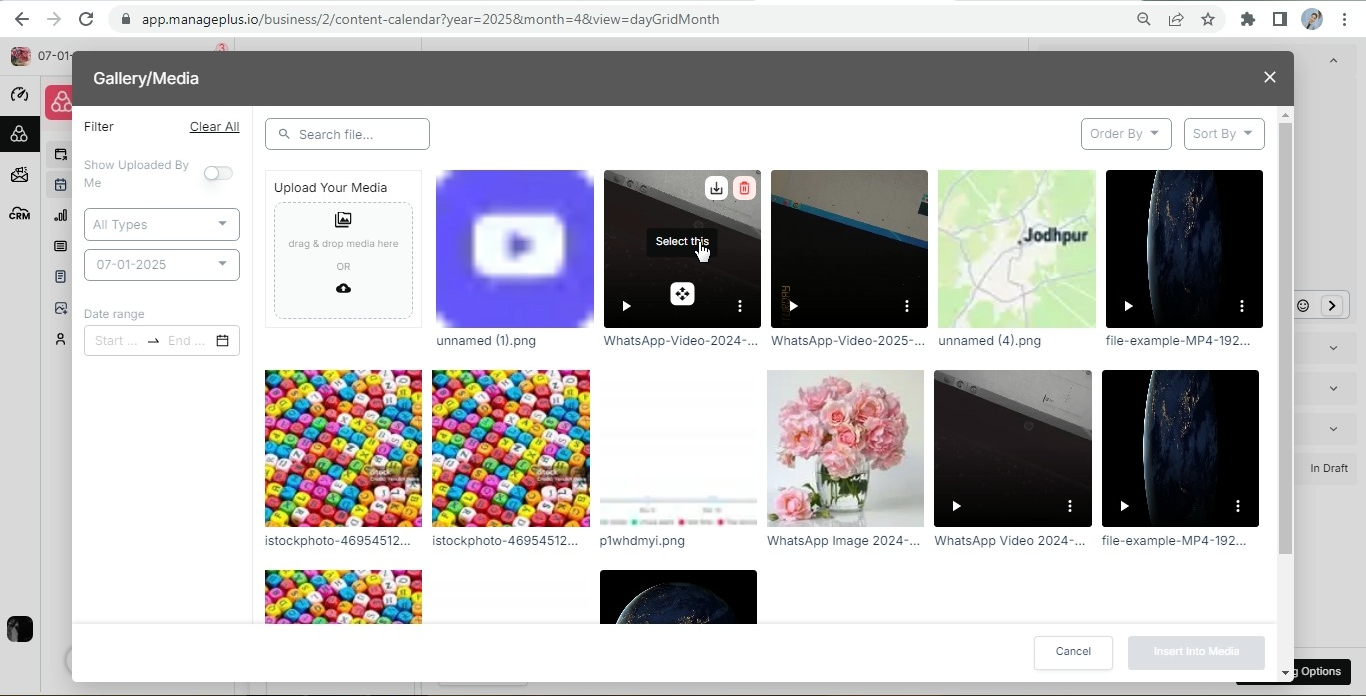Play the WhatsApp-Video-2024 video in first row
1366x696 pixels.
(626, 306)
